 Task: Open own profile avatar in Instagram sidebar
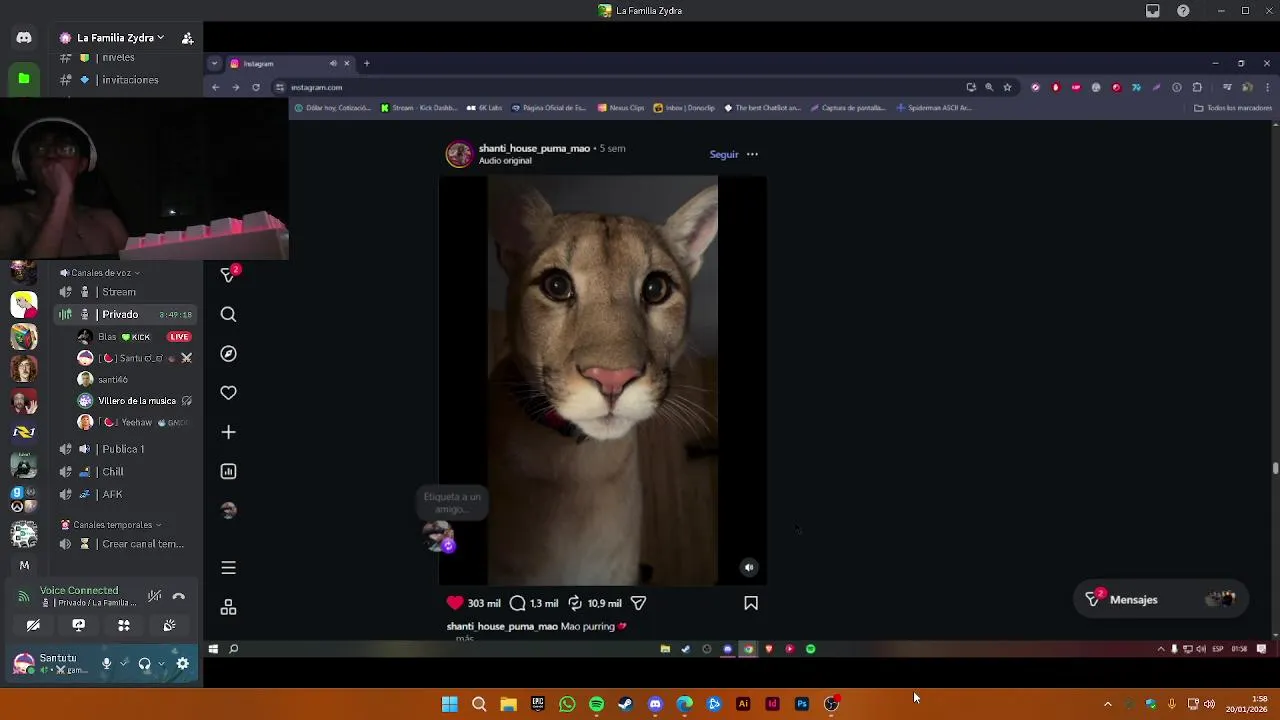click(228, 510)
